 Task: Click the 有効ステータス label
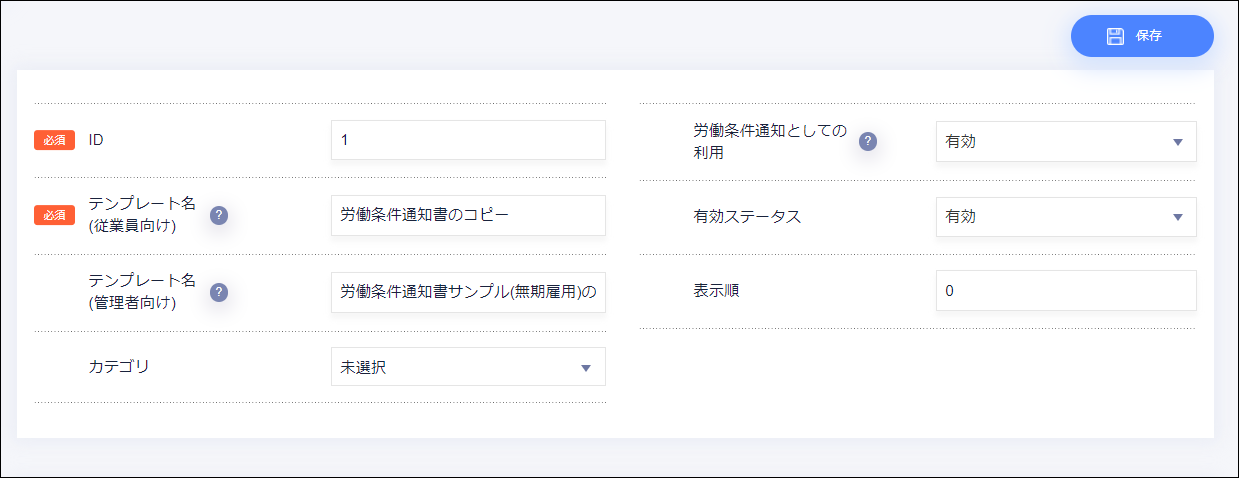click(747, 217)
